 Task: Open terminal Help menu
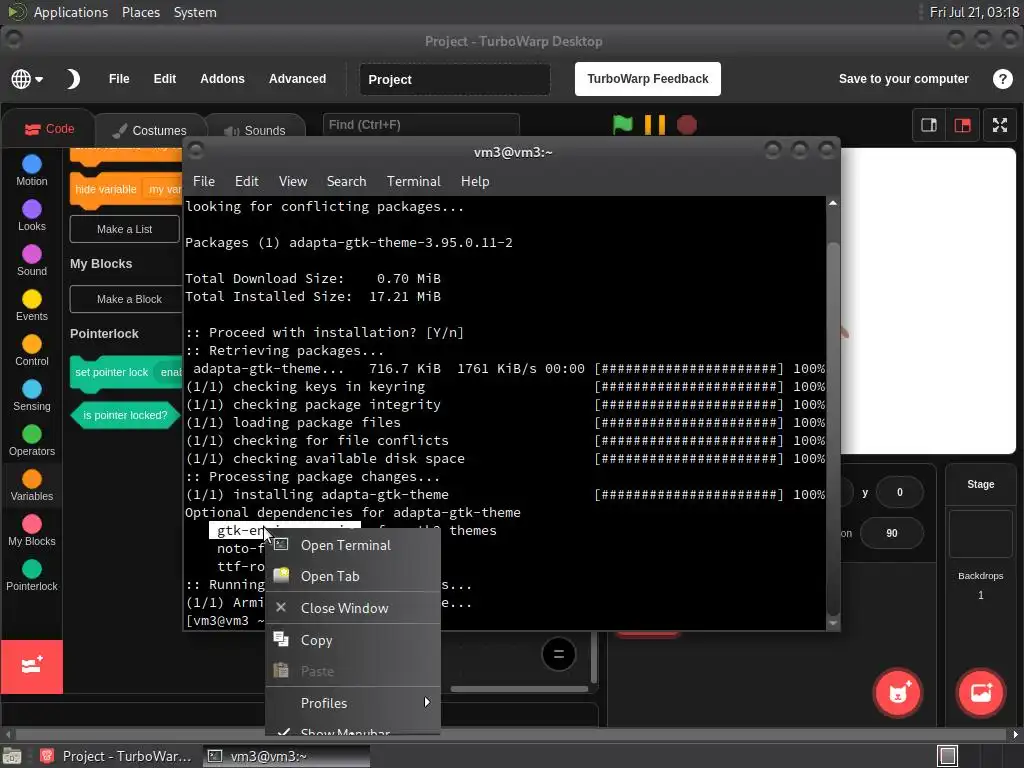click(475, 181)
